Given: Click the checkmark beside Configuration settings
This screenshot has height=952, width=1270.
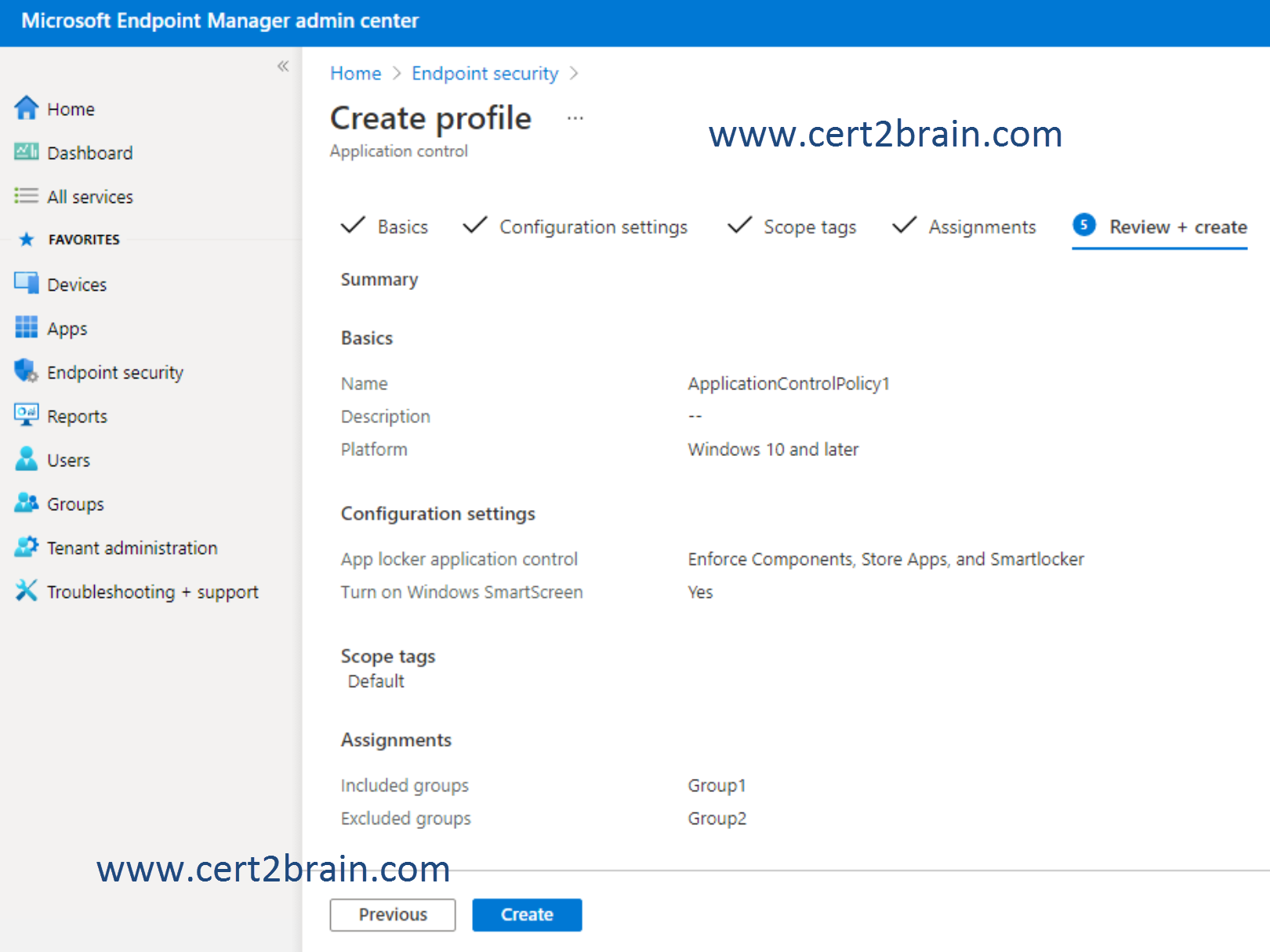Looking at the screenshot, I should 475,226.
